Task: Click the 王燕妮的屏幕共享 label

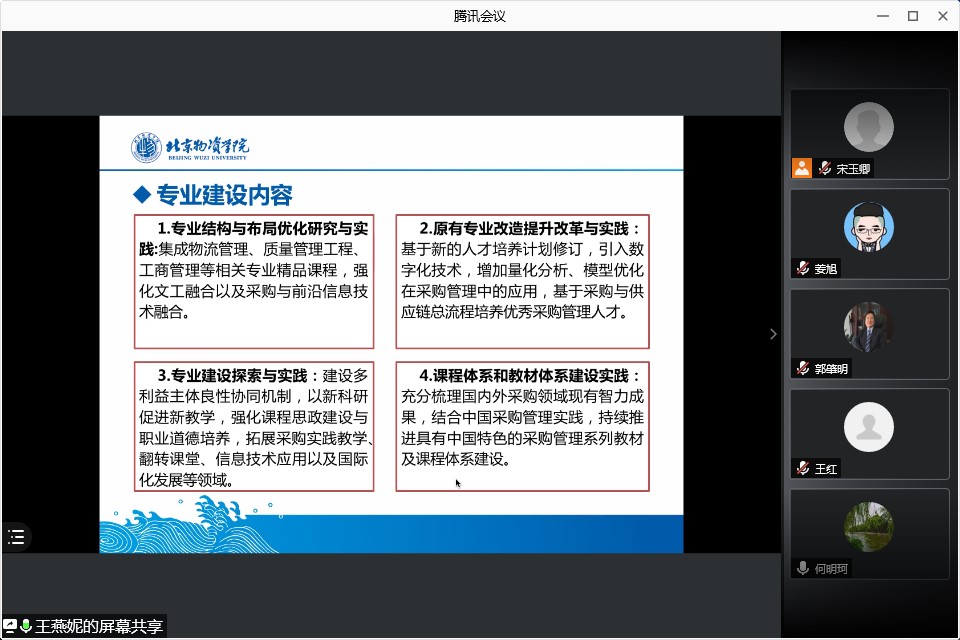Action: 98,627
